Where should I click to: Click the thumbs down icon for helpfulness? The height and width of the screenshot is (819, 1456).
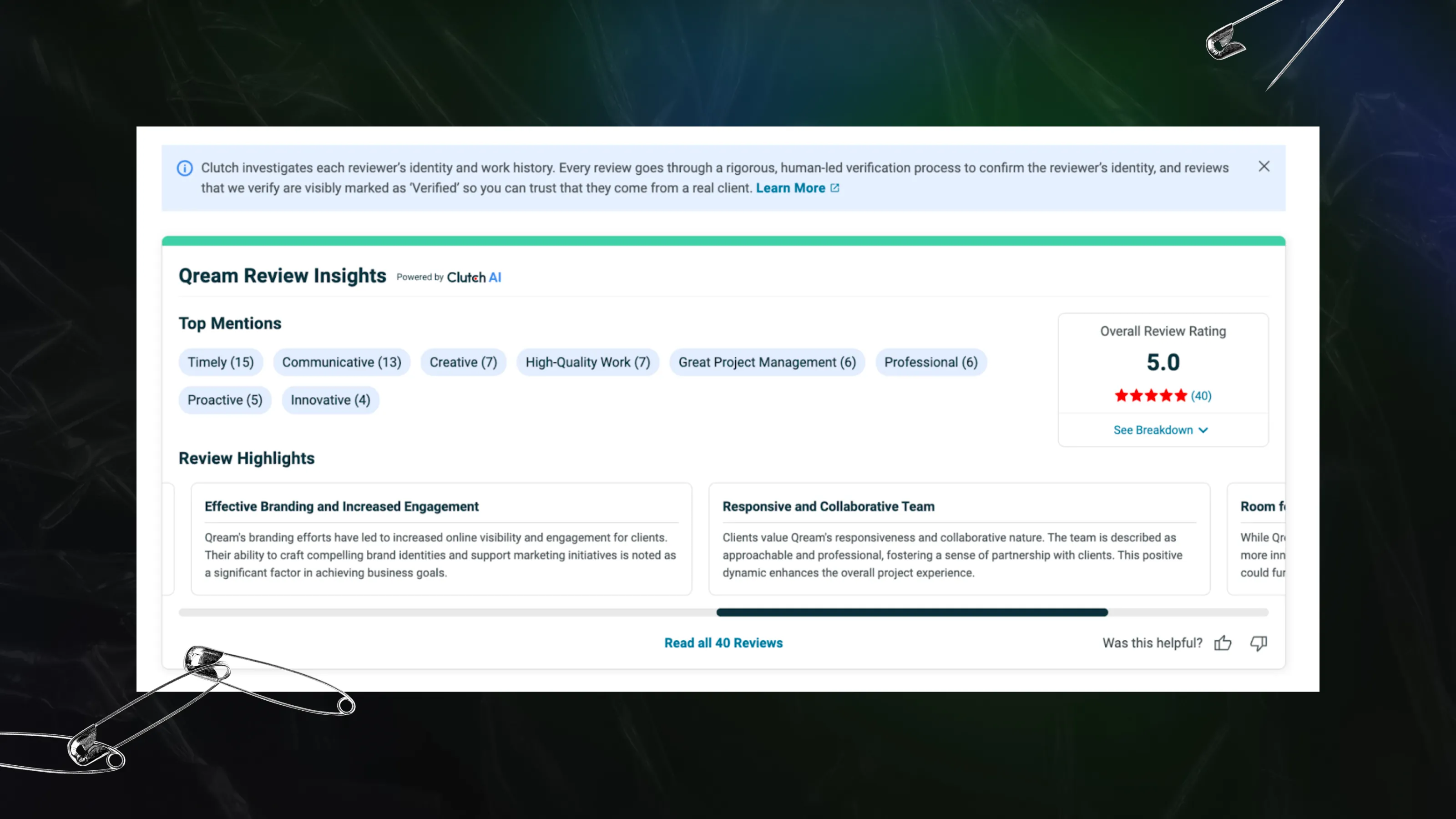(1259, 643)
